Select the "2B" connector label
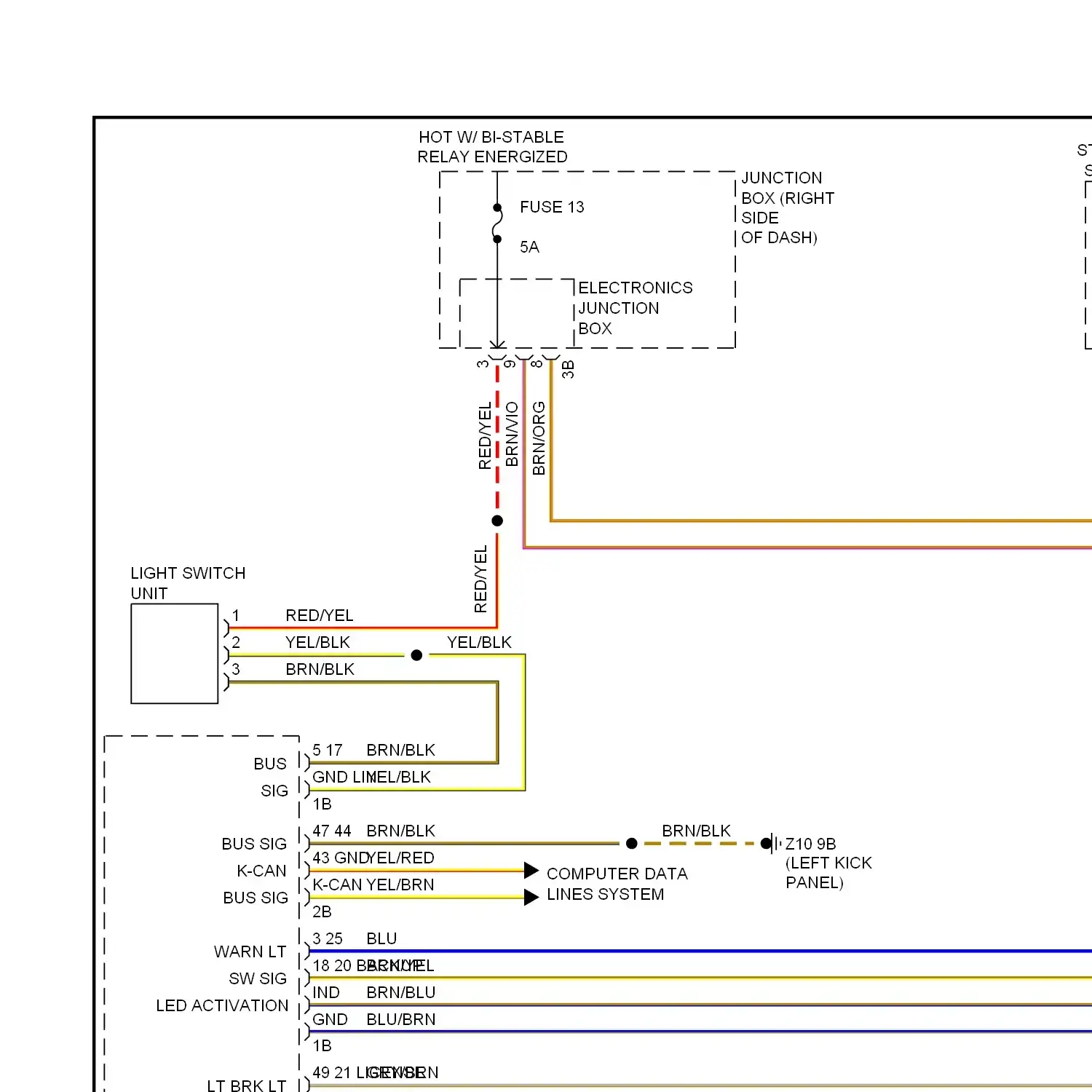Viewport: 1092px width, 1092px height. click(322, 912)
